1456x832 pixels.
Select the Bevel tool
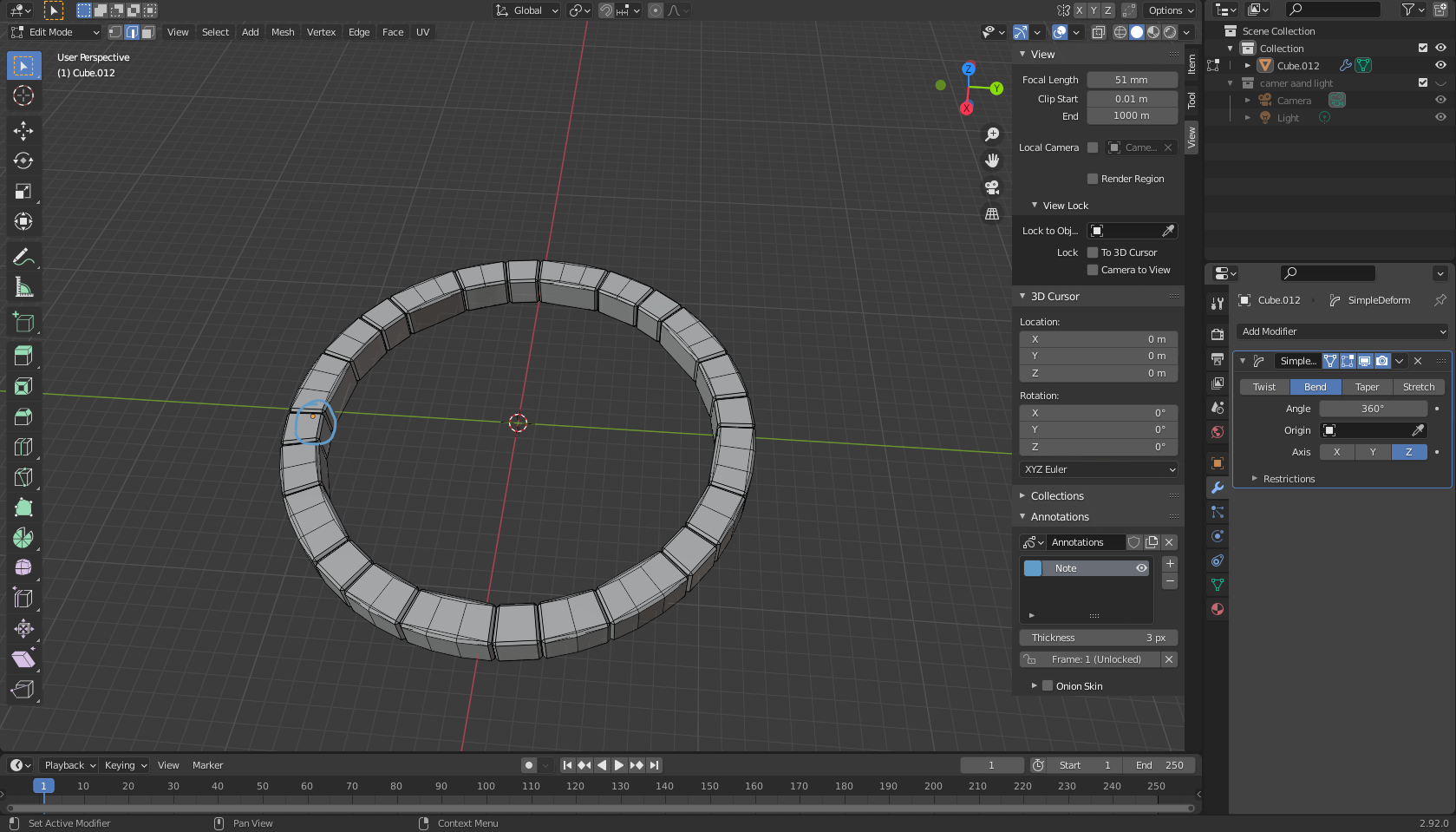pos(23,416)
